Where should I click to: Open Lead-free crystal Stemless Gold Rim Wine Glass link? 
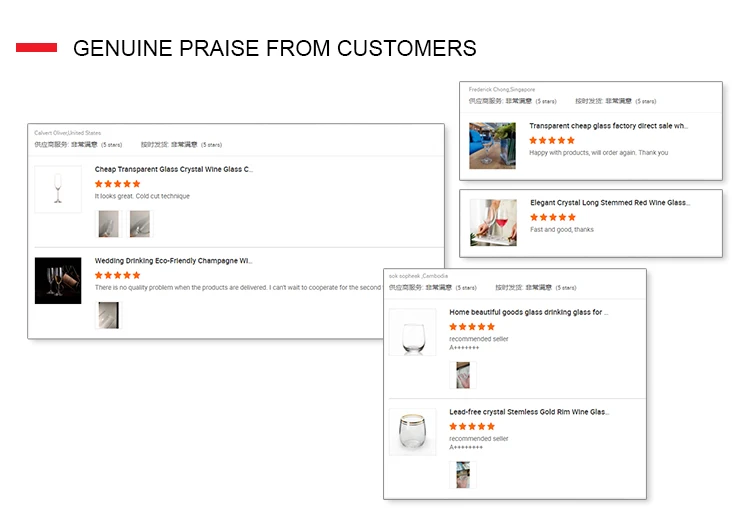529,412
